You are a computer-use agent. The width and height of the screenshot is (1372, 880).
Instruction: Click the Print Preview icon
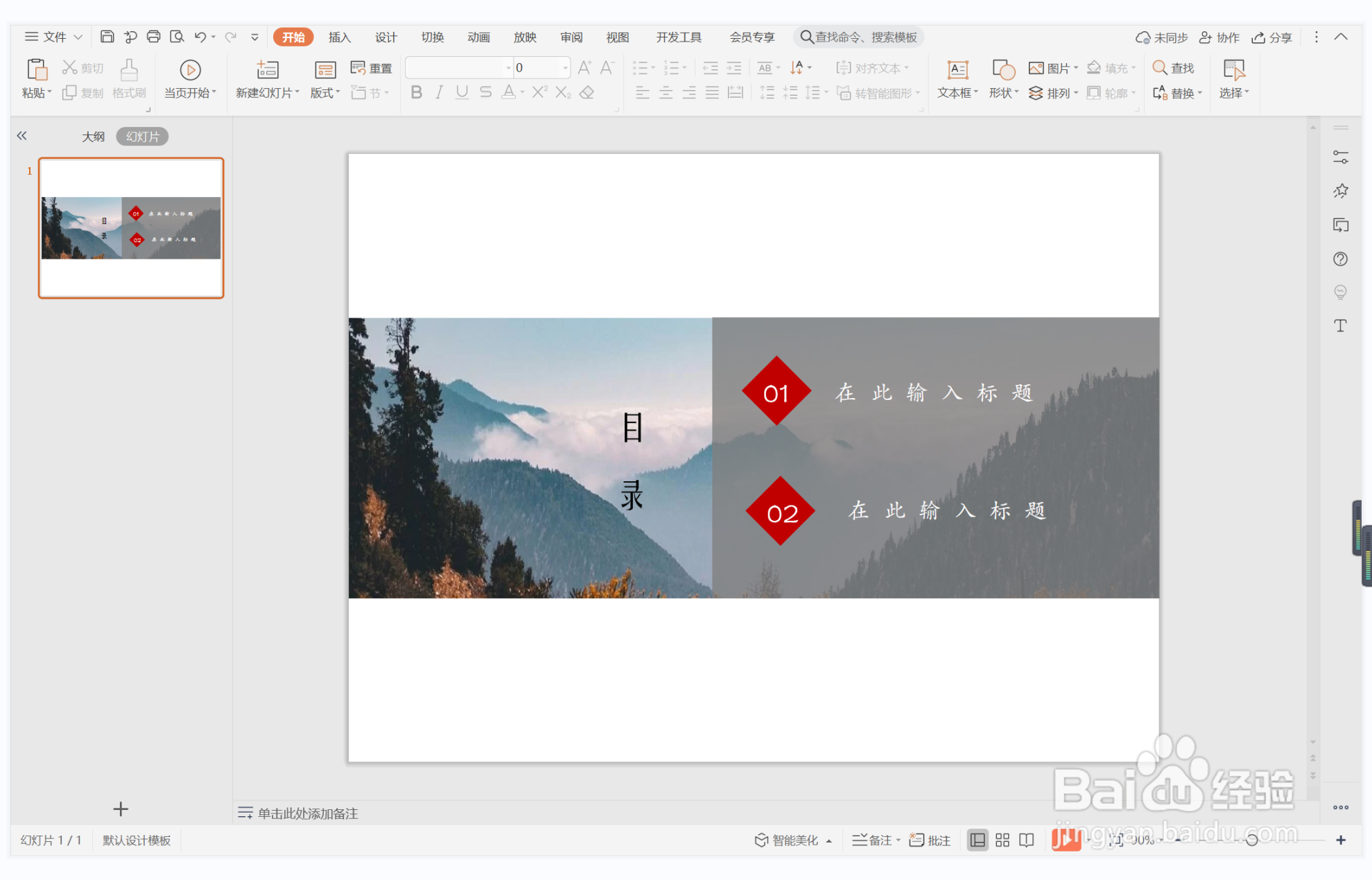tap(177, 37)
